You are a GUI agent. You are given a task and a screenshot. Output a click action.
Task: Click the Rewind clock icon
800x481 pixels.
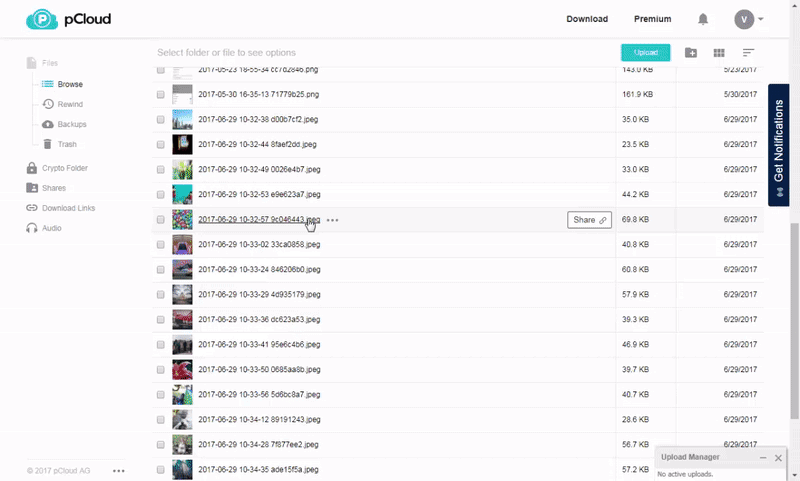coord(48,104)
